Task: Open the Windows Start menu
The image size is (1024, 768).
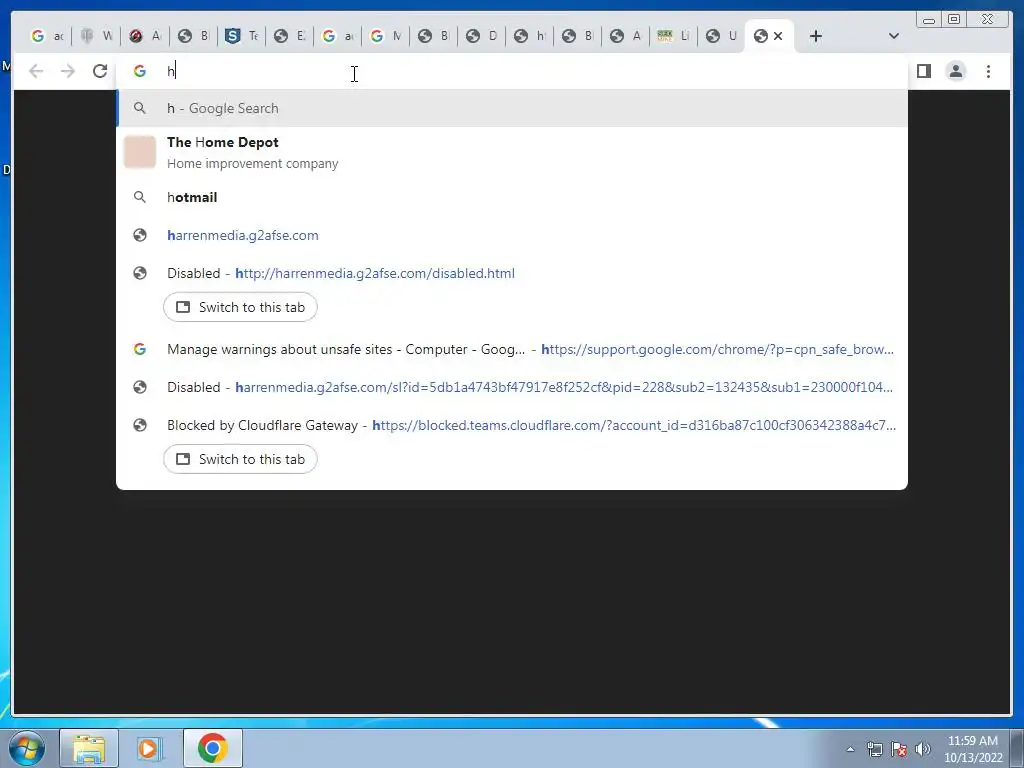Action: pos(26,748)
